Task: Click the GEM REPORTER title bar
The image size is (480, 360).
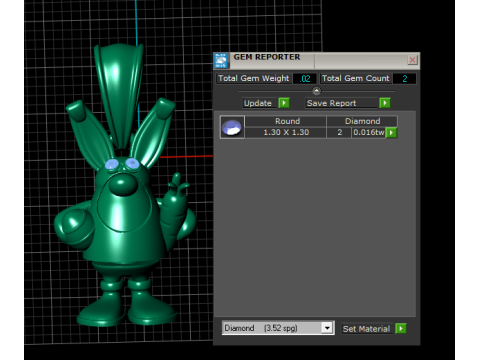Action: pyautogui.click(x=317, y=61)
